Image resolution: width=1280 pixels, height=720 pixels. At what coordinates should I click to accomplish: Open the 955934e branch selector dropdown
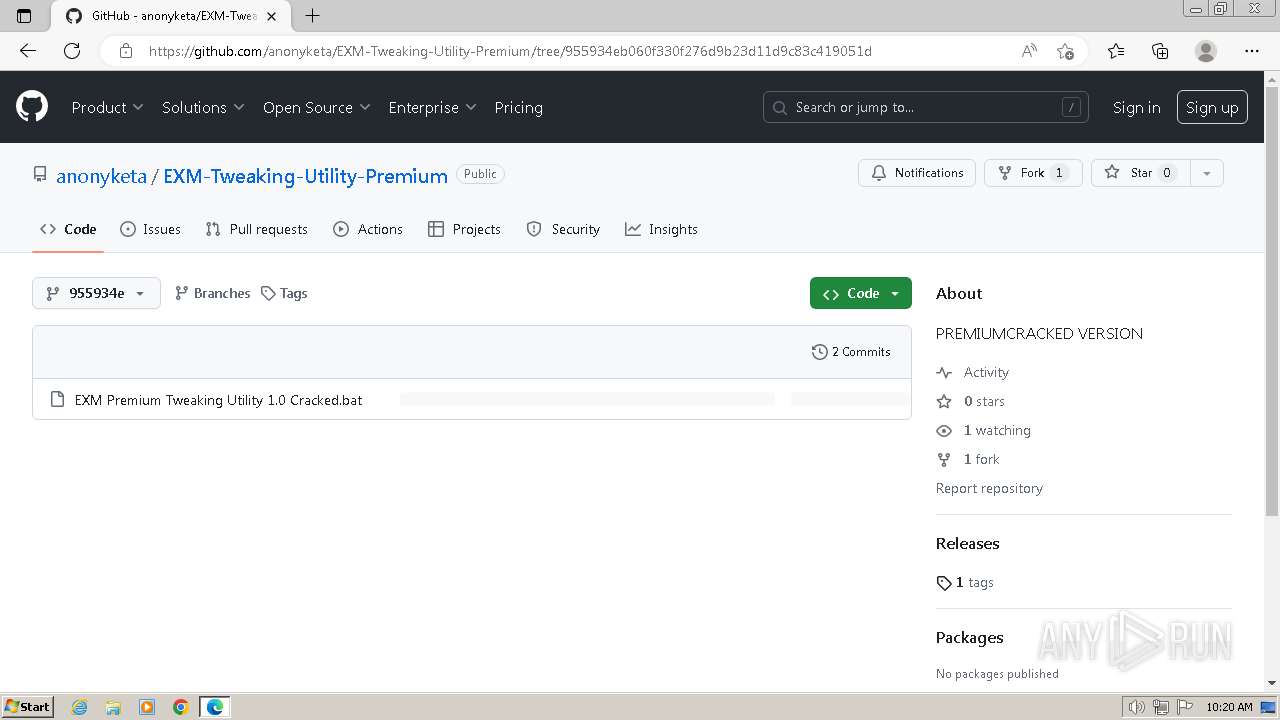[96, 293]
